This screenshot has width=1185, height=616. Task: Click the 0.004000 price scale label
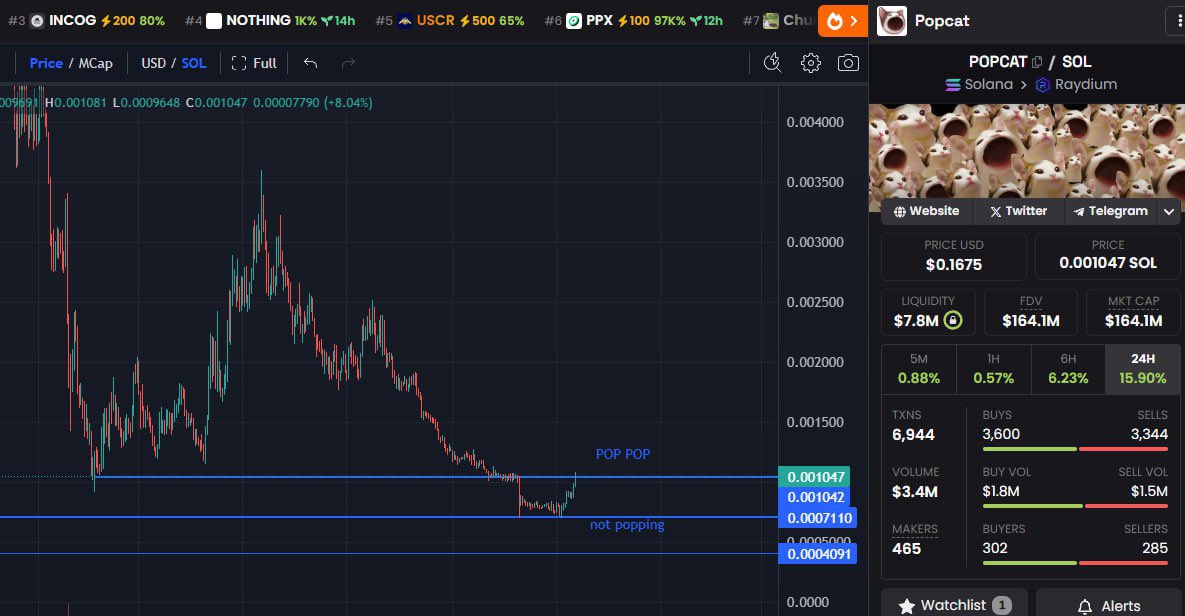point(815,122)
